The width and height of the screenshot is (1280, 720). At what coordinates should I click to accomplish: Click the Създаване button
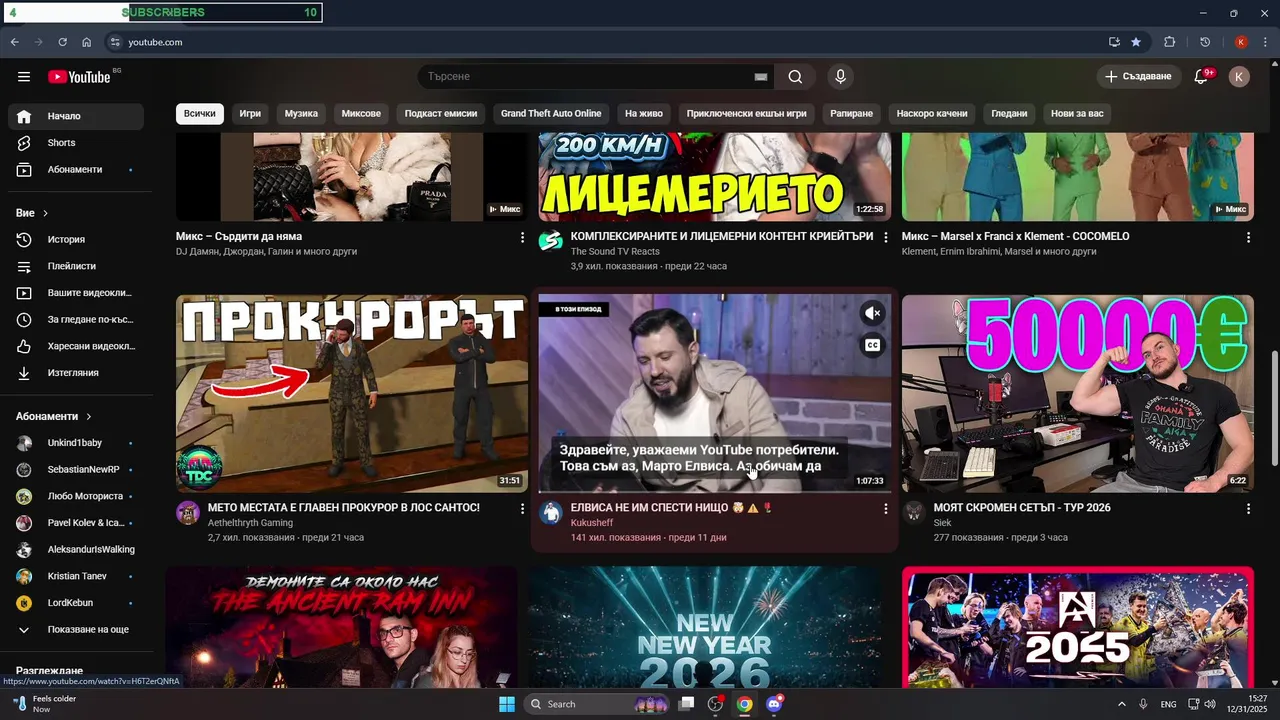pos(1138,77)
